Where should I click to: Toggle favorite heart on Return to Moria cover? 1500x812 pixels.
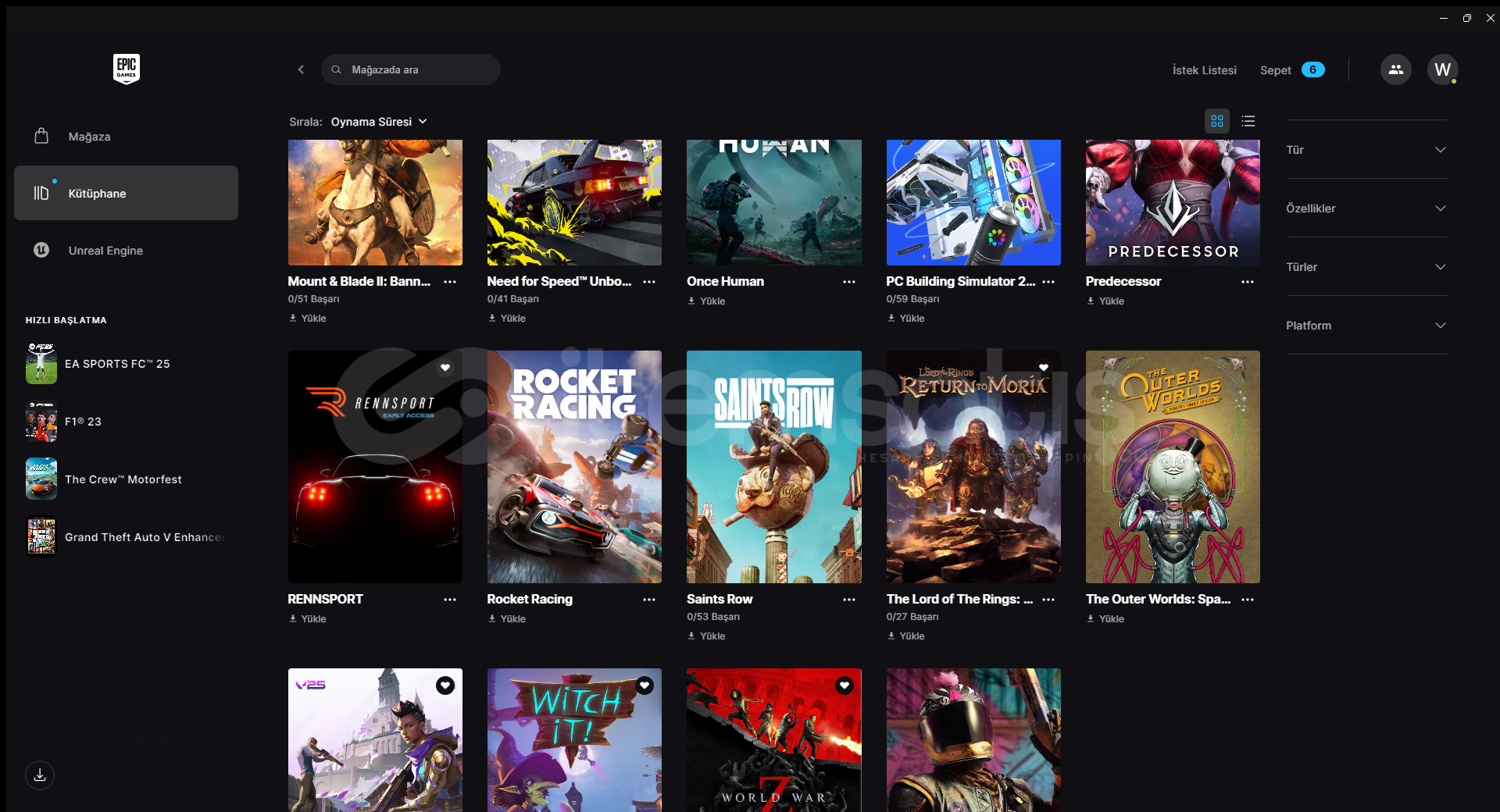click(1044, 368)
